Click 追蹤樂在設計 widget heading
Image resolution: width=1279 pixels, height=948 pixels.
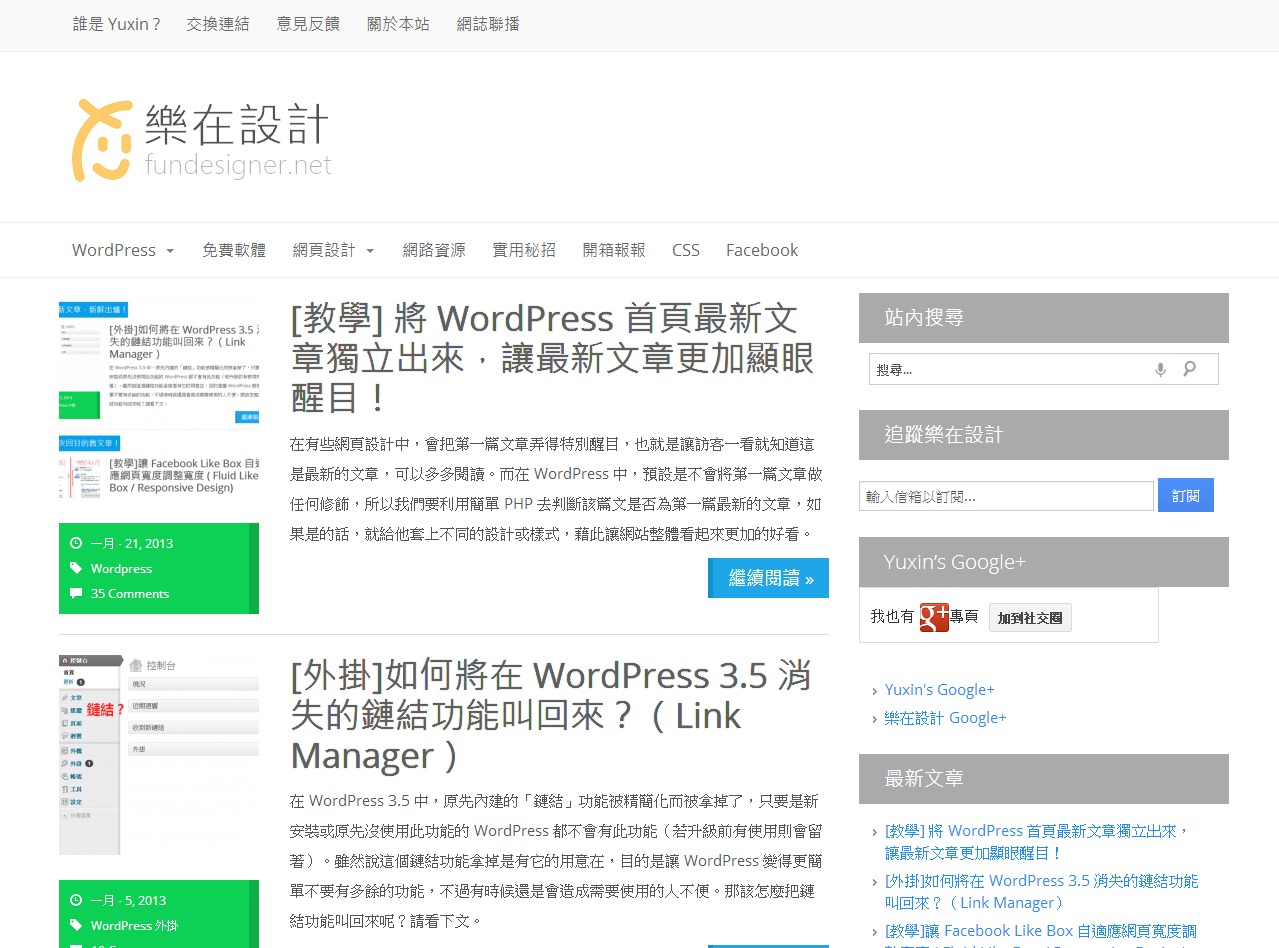[x=1044, y=435]
